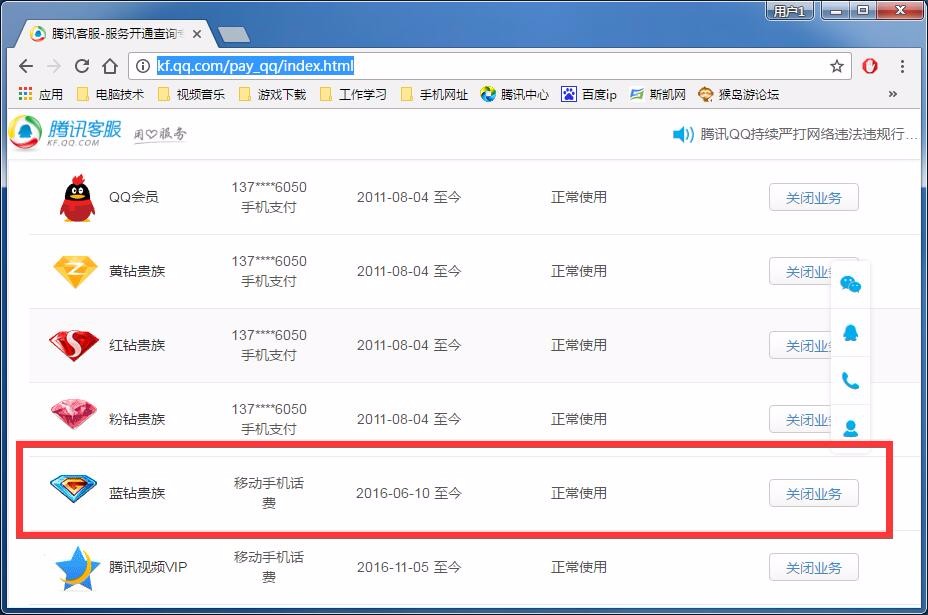Viewport: 928px width, 615px height.
Task: Click the QQ会员 penguin icon
Action: tap(77, 198)
